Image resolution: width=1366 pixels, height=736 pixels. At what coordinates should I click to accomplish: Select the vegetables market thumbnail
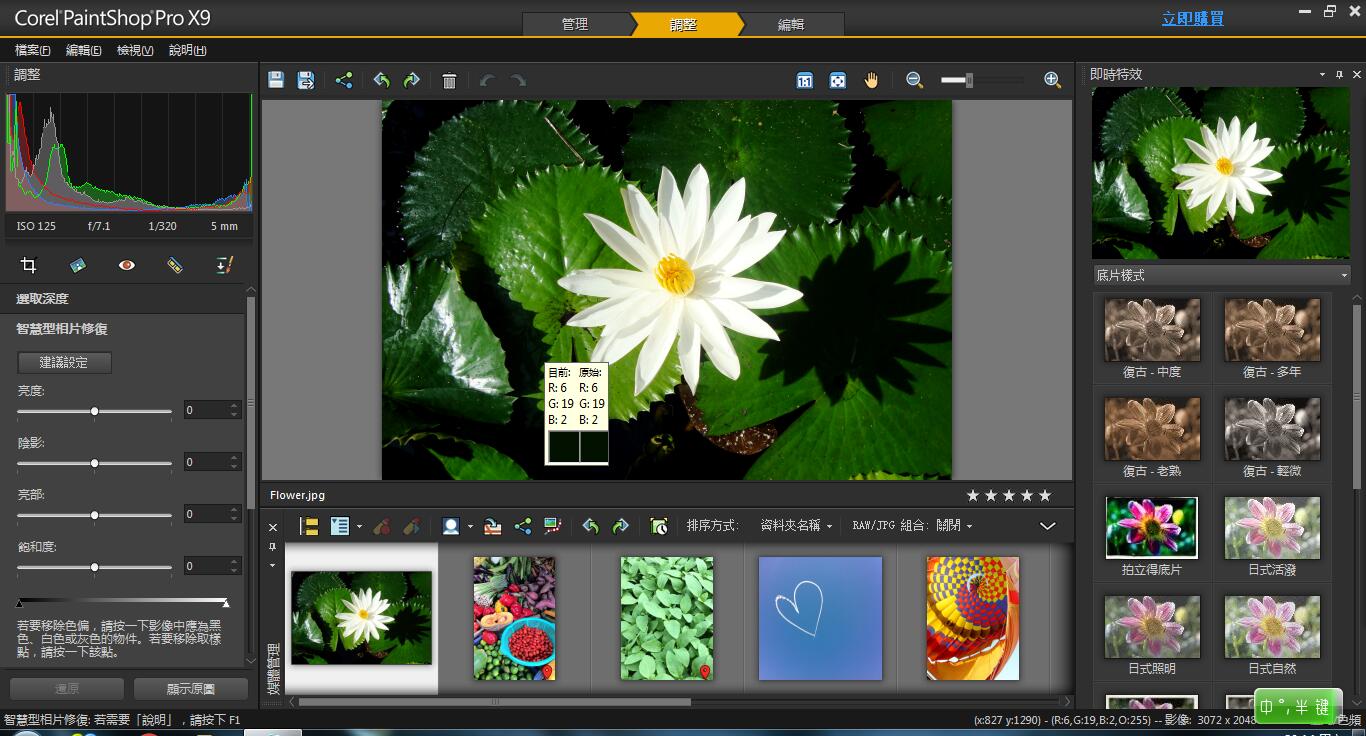514,618
